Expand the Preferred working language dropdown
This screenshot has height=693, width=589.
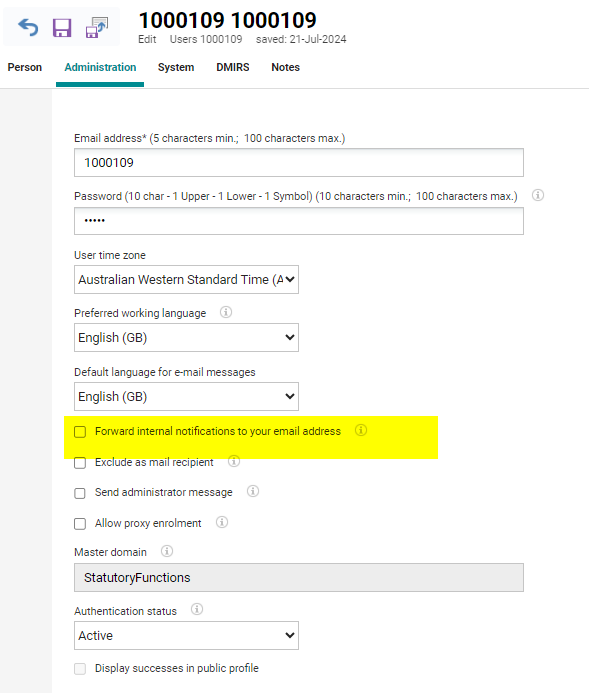tap(186, 338)
